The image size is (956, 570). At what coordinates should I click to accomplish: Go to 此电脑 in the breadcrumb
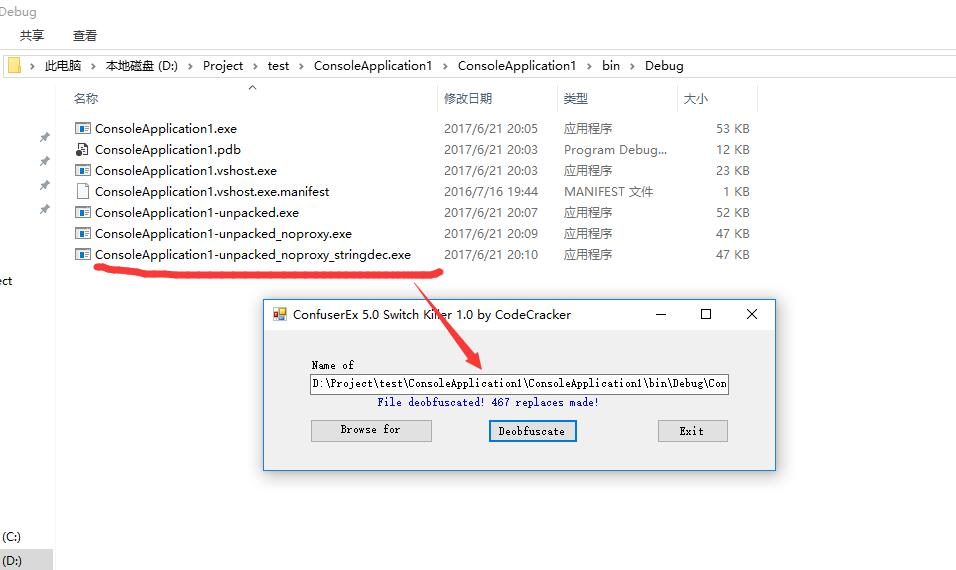pos(63,66)
